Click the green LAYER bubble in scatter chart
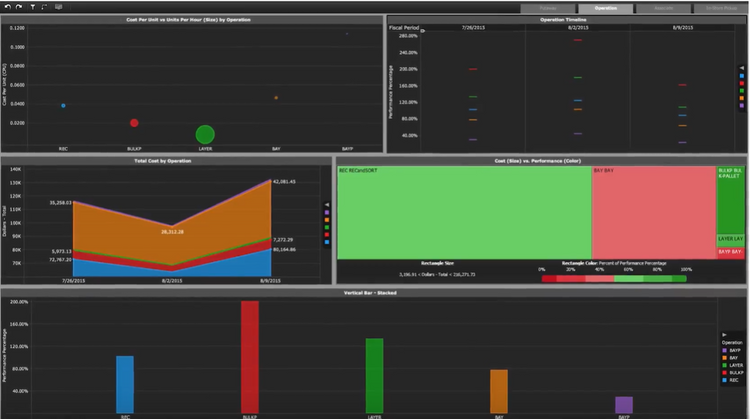The width and height of the screenshot is (750, 419). [x=205, y=134]
